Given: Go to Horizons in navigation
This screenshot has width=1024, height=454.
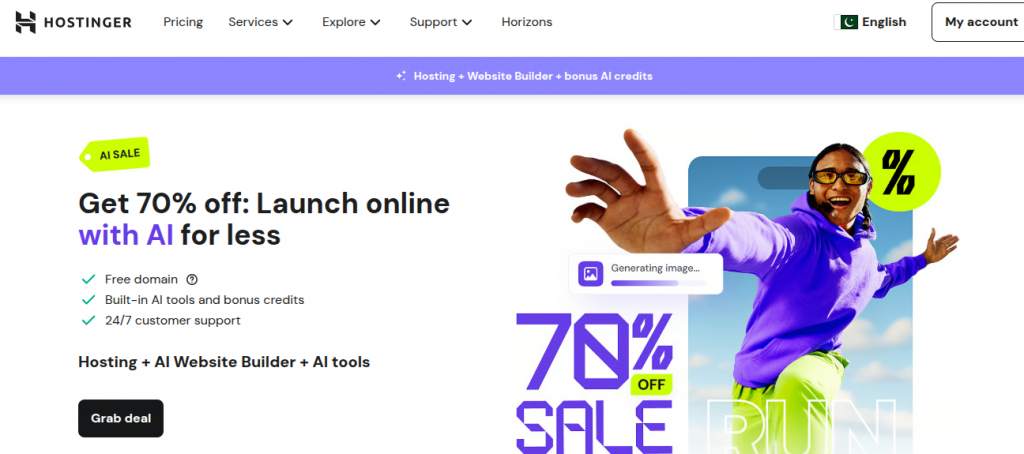Looking at the screenshot, I should (526, 22).
